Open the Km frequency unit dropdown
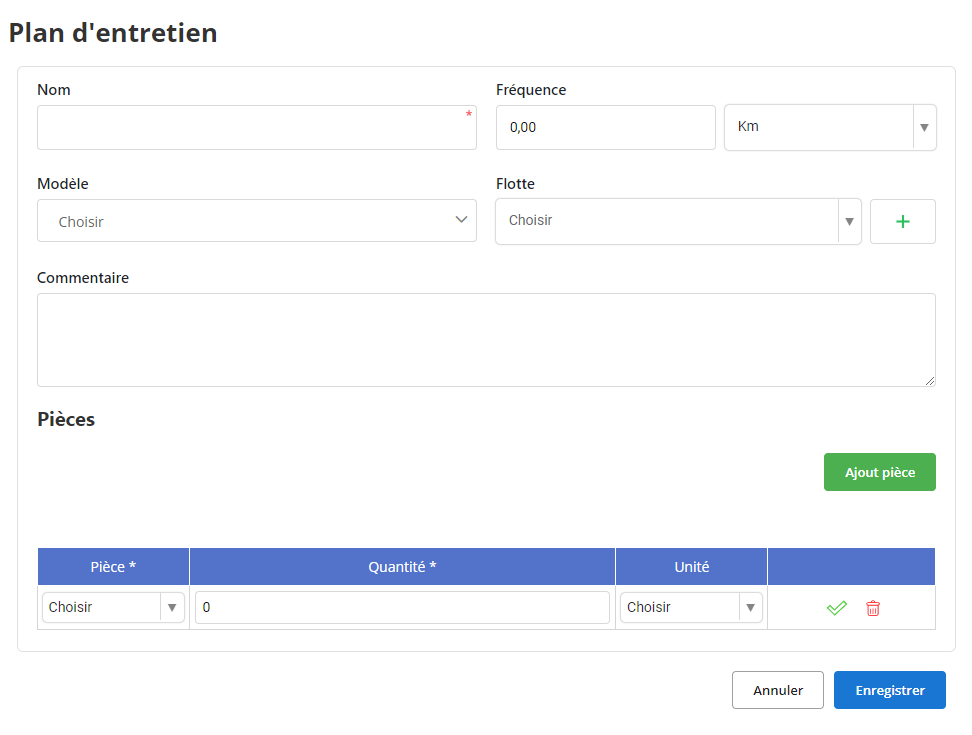Image resolution: width=972 pixels, height=735 pixels. click(x=830, y=127)
